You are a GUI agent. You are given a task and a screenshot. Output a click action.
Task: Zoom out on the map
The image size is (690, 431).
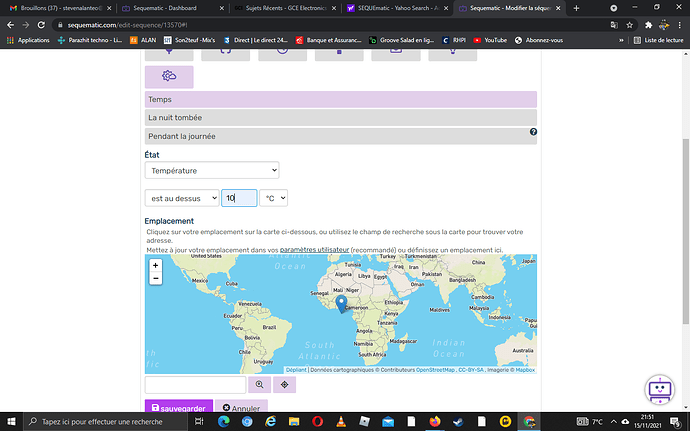(x=155, y=278)
